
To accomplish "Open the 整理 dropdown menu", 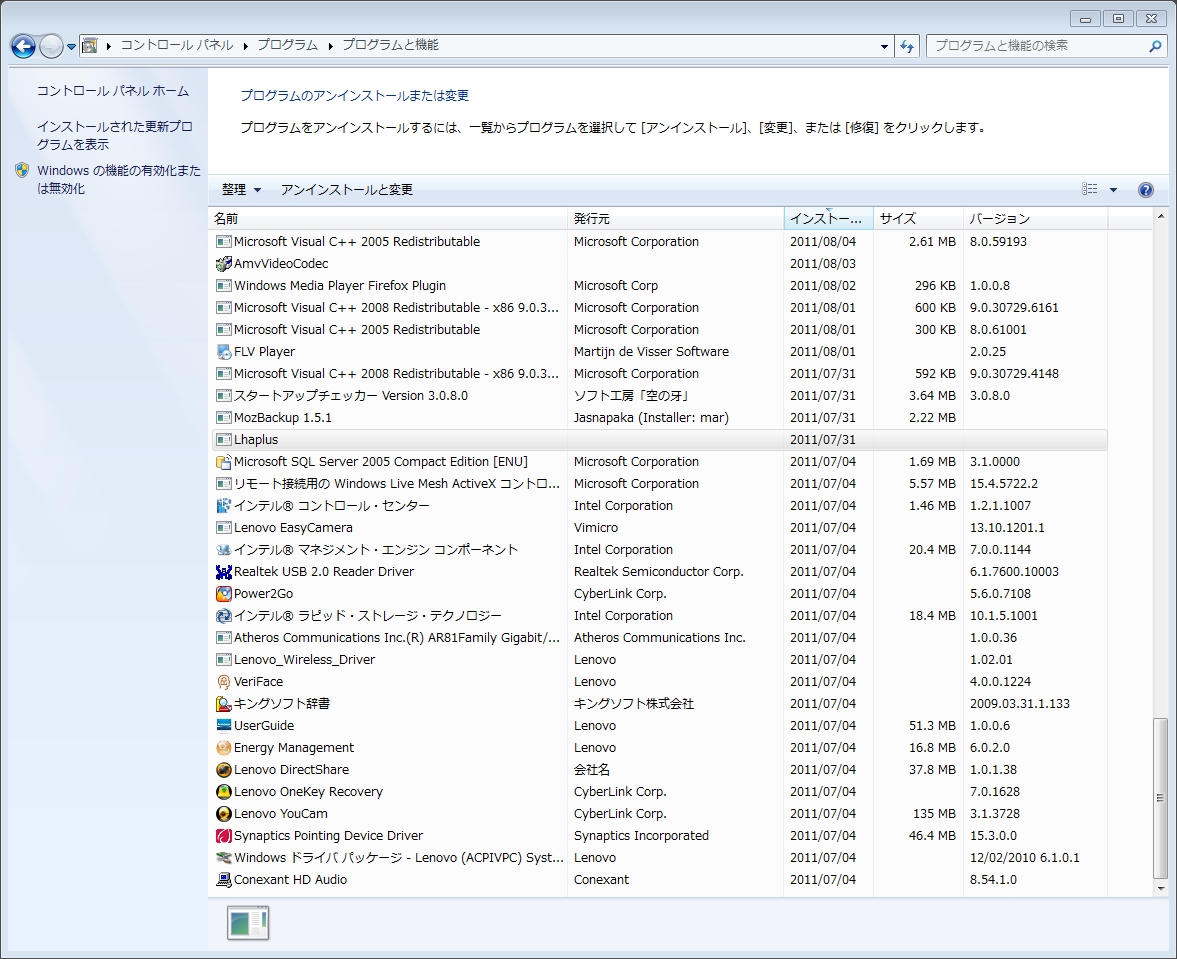I will click(241, 190).
